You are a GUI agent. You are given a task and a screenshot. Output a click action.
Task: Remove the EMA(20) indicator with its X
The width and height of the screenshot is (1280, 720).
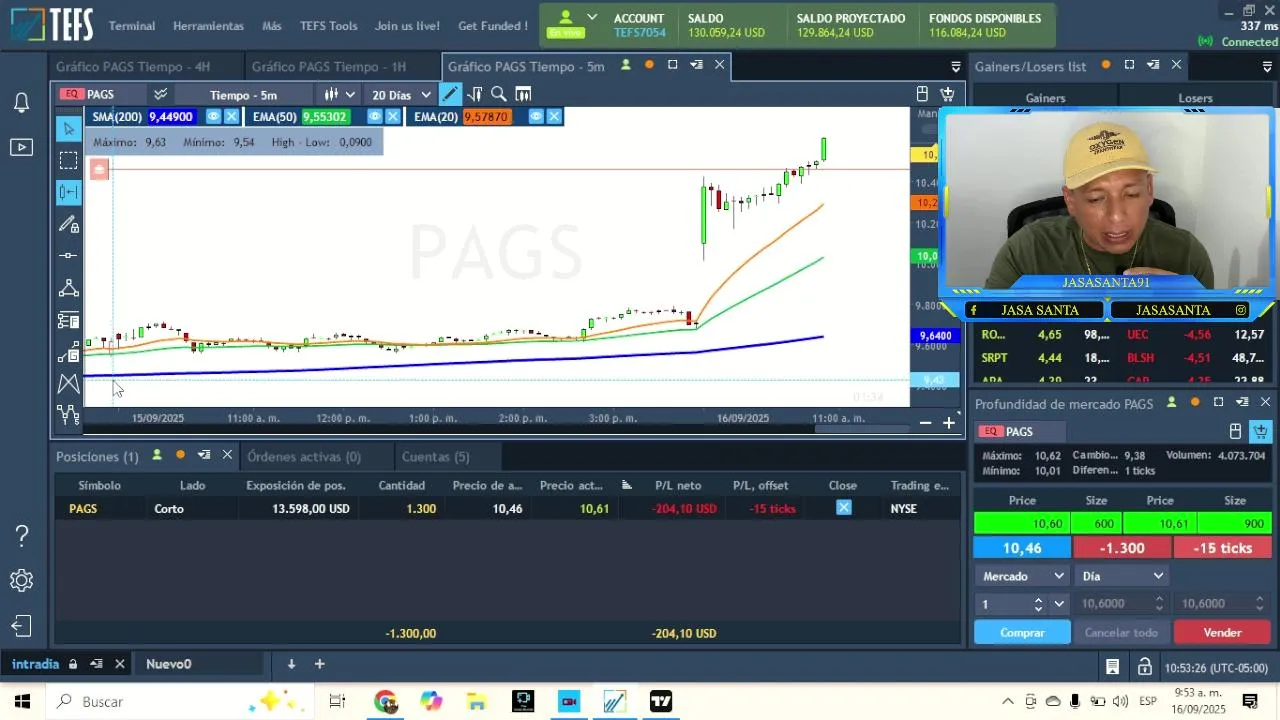[554, 117]
